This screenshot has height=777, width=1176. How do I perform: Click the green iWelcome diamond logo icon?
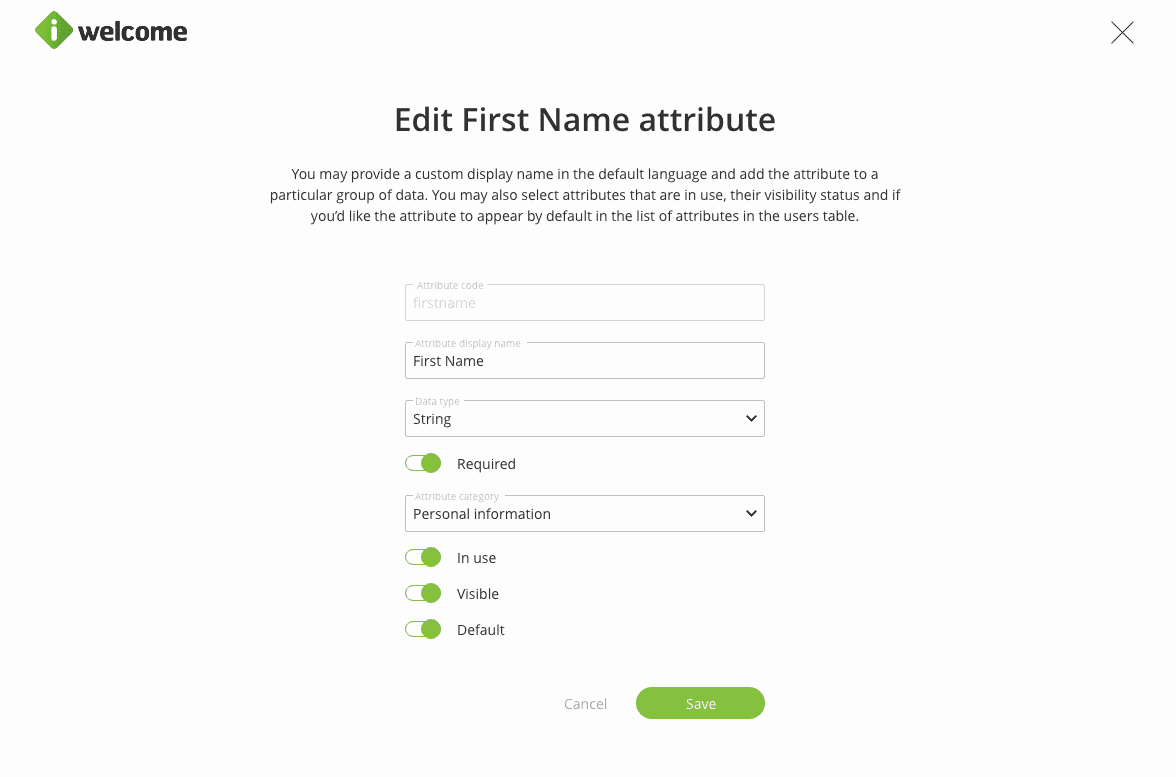pos(54,30)
